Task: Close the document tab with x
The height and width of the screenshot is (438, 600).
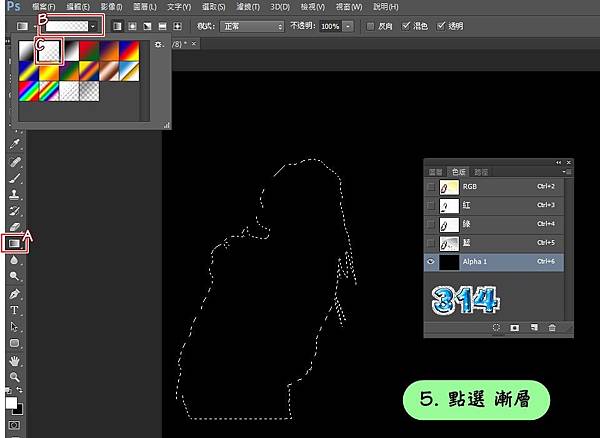Action: 194,44
